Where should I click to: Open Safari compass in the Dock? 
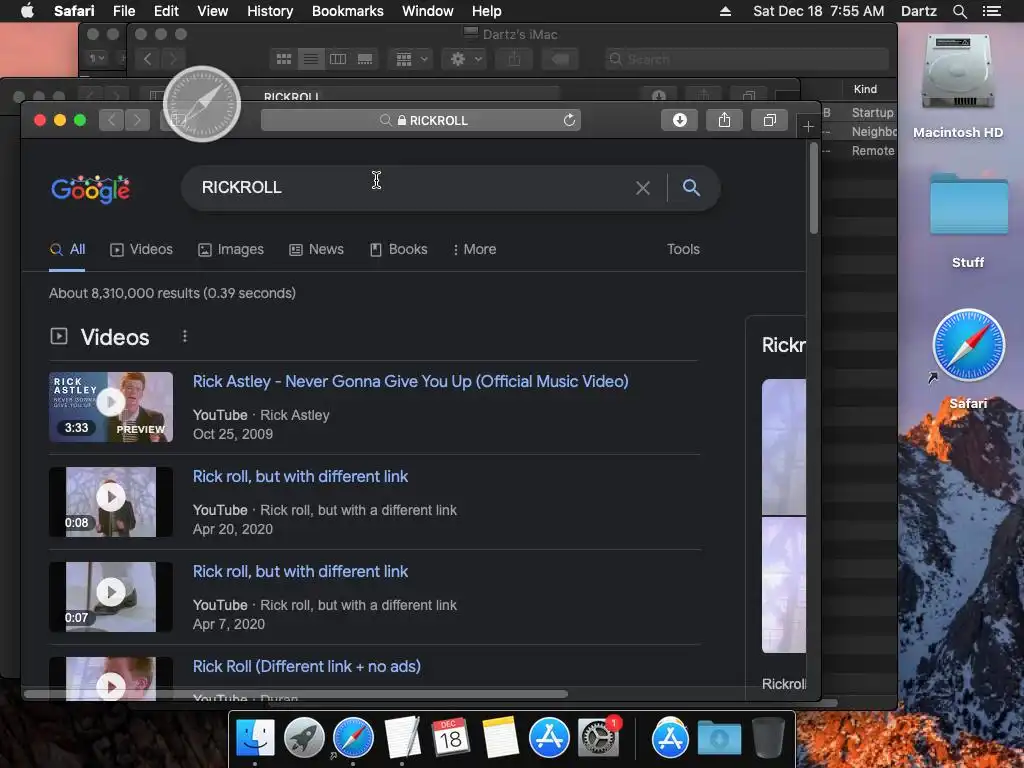click(x=353, y=738)
